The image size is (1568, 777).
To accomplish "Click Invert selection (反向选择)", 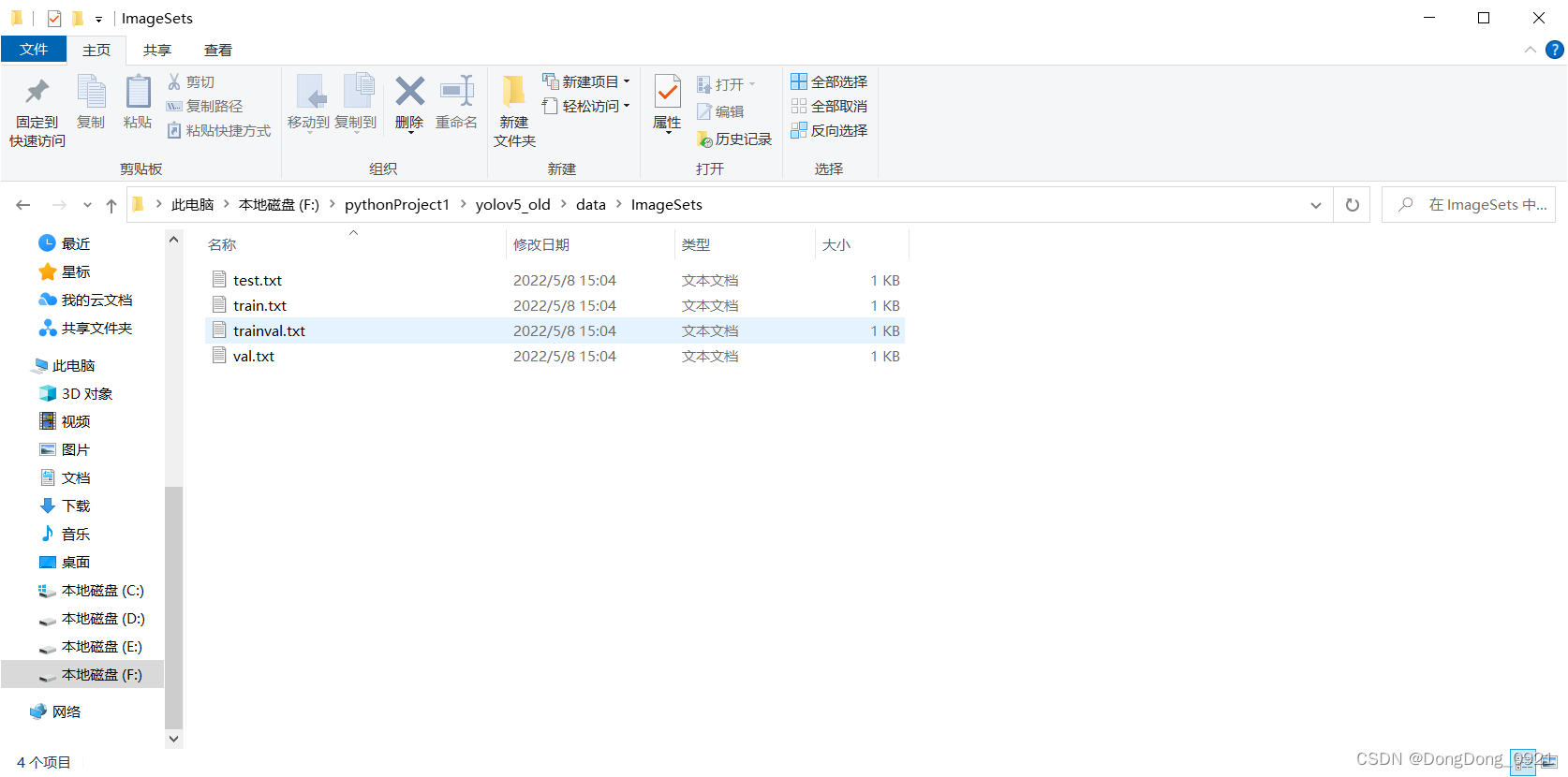I will pyautogui.click(x=829, y=131).
